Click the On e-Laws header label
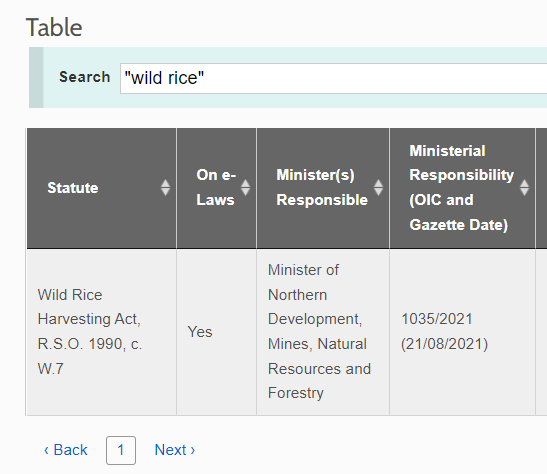 [x=216, y=188]
